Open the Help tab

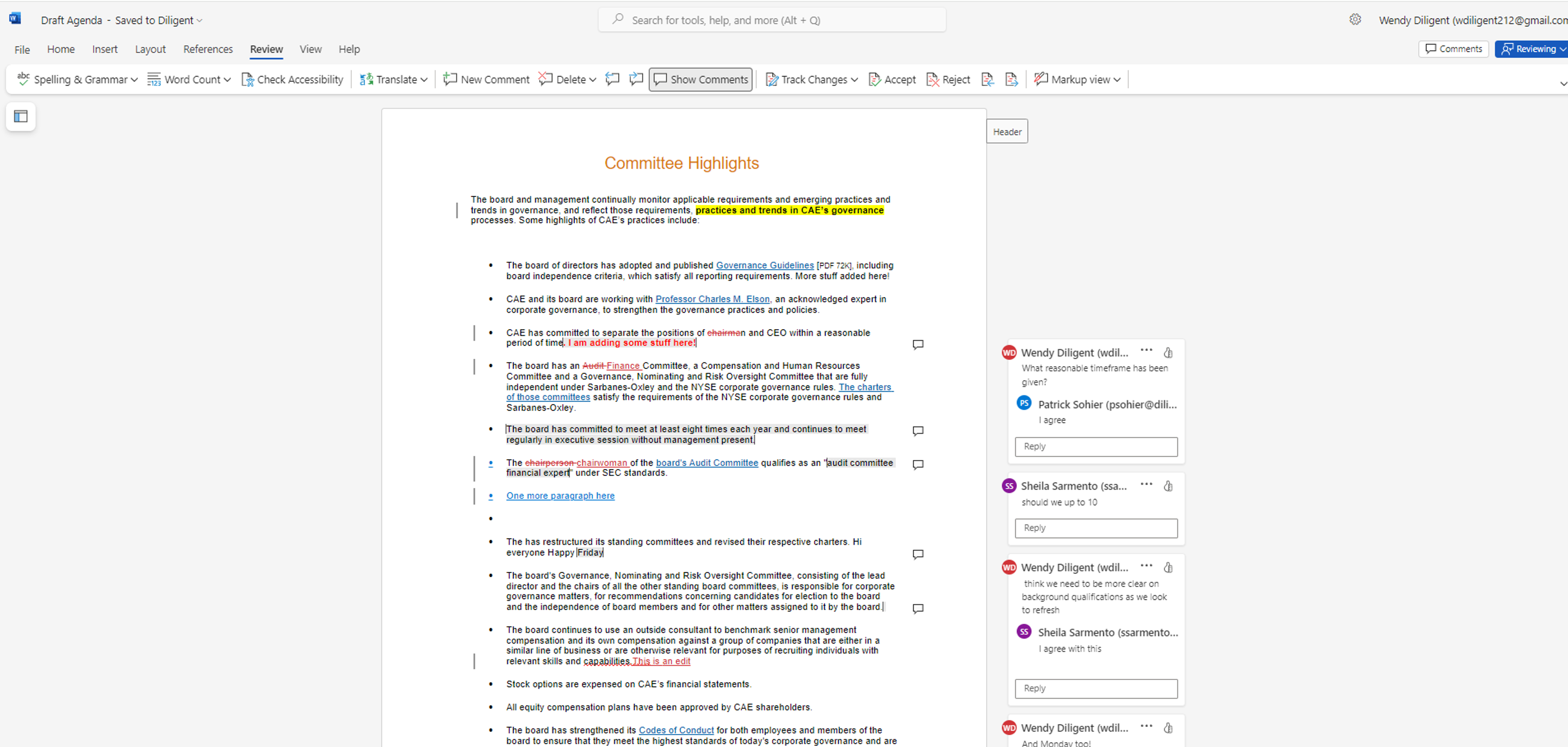click(349, 49)
